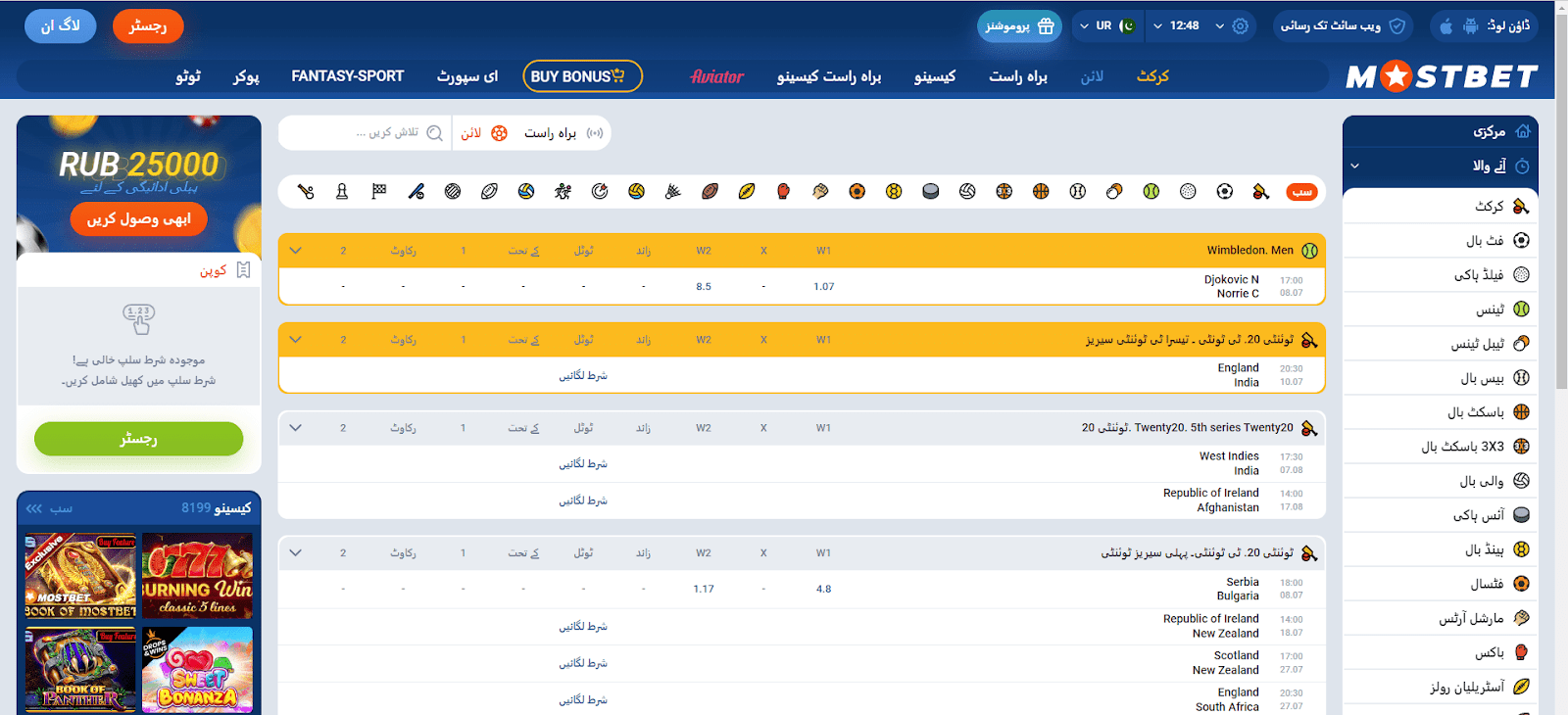Click Wimbledon. Men tennis ball icon
Viewport: 1568px width, 715px height.
pyautogui.click(x=1309, y=251)
